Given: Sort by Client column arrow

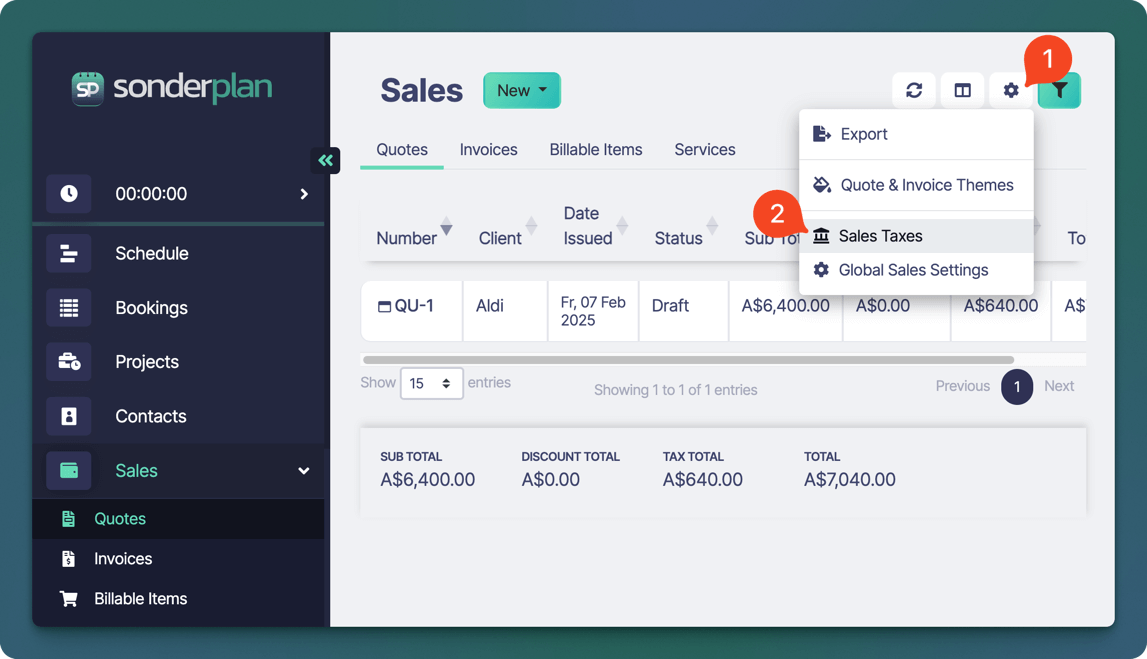Looking at the screenshot, I should [532, 226].
